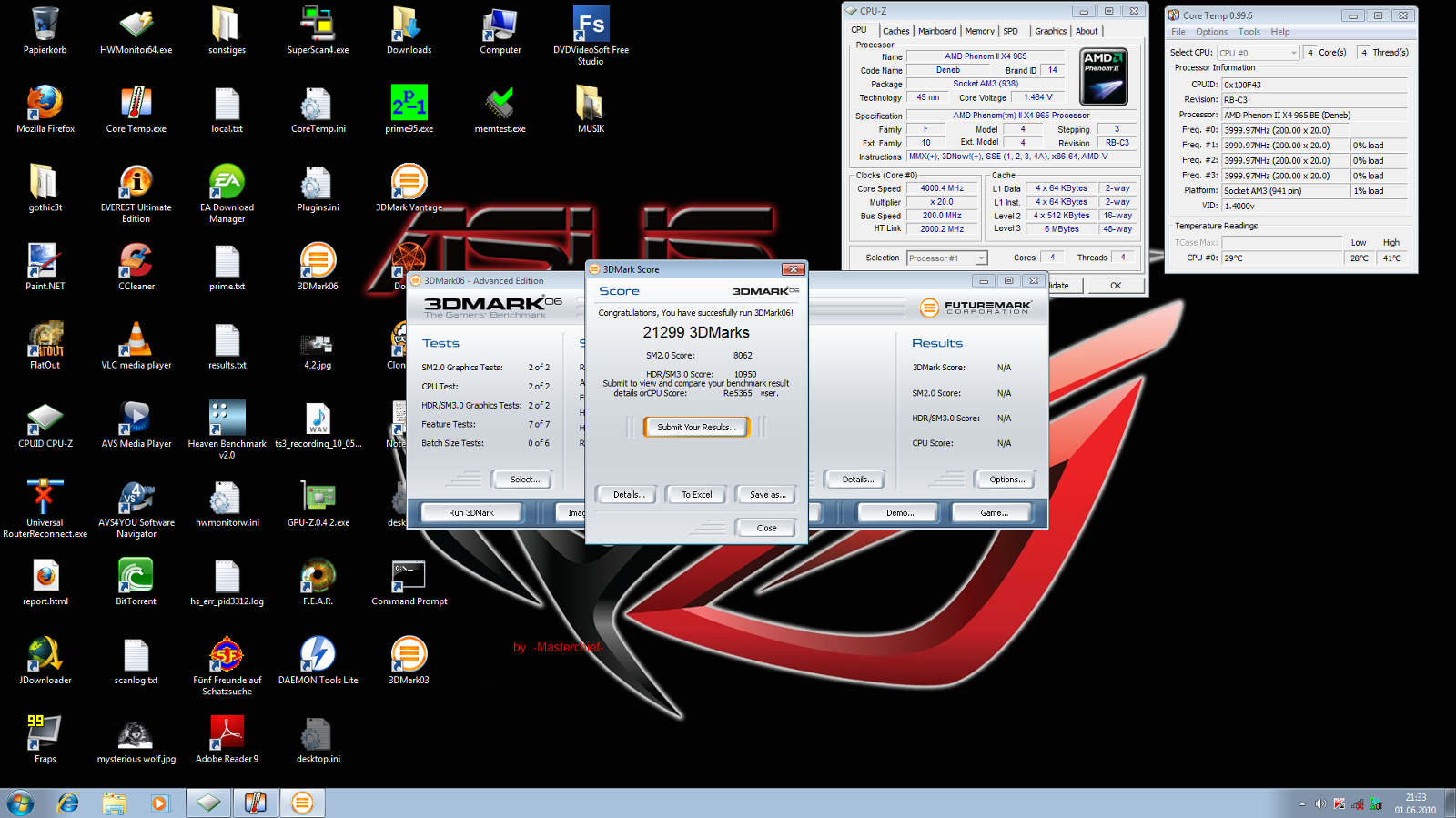Click VID value 1.4000v in Core Temp
Image resolution: width=1456 pixels, height=818 pixels.
point(1314,207)
